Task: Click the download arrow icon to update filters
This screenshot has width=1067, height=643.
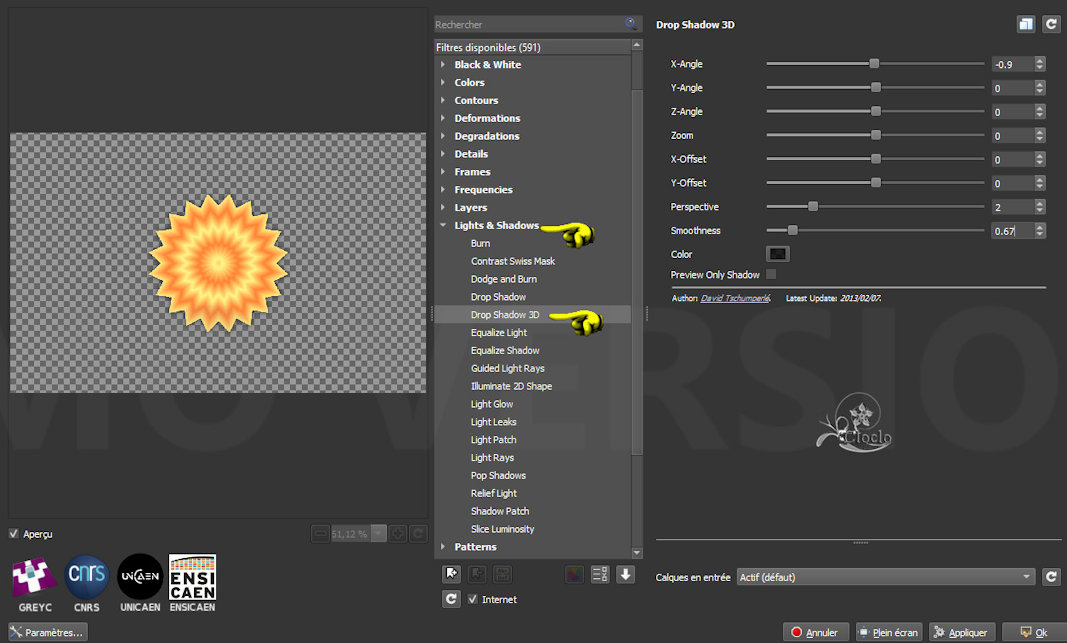Action: [x=626, y=574]
